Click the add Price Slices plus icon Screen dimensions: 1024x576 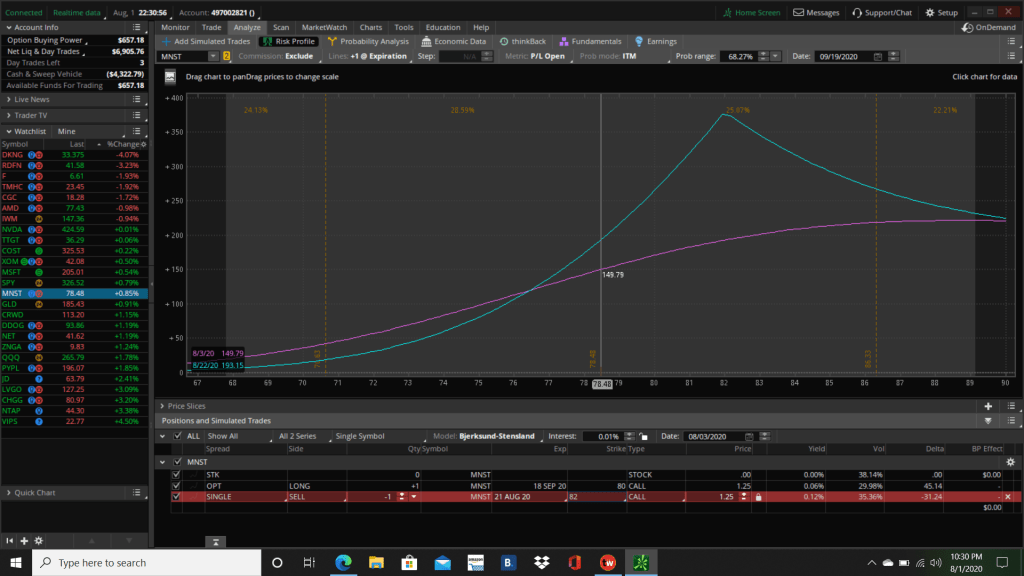(988, 406)
